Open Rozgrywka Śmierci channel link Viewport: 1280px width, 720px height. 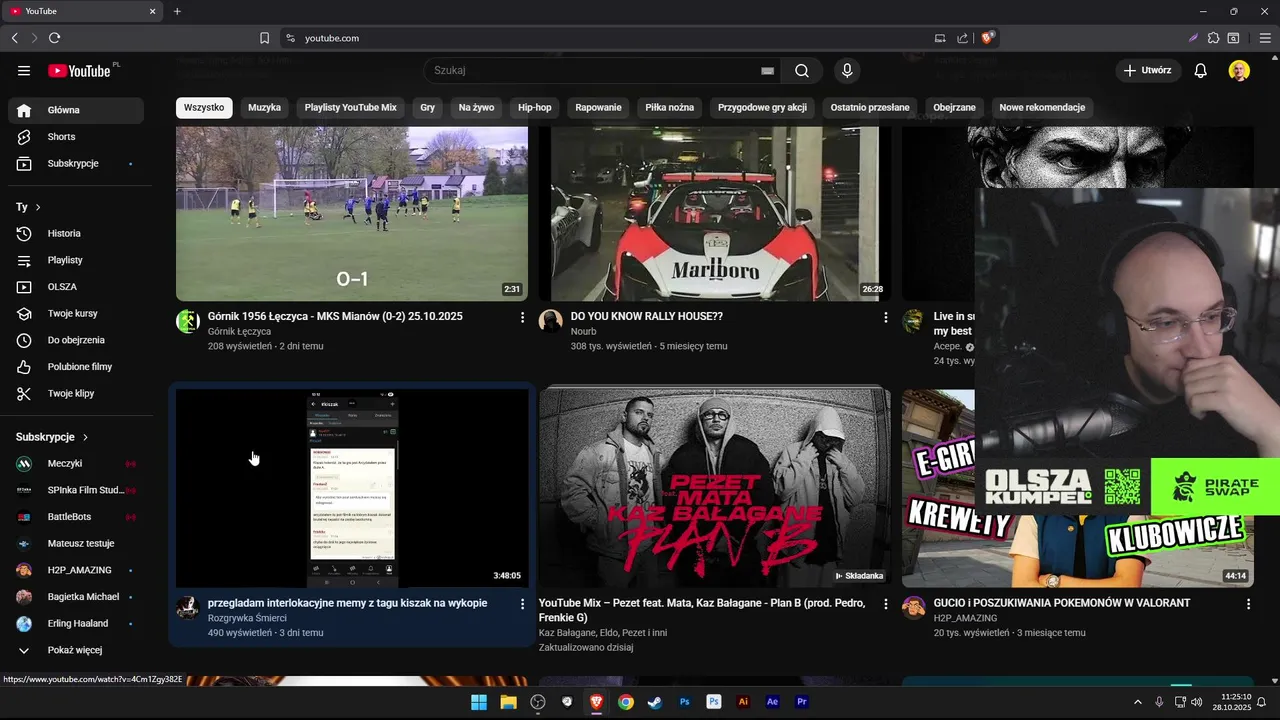(x=247, y=618)
